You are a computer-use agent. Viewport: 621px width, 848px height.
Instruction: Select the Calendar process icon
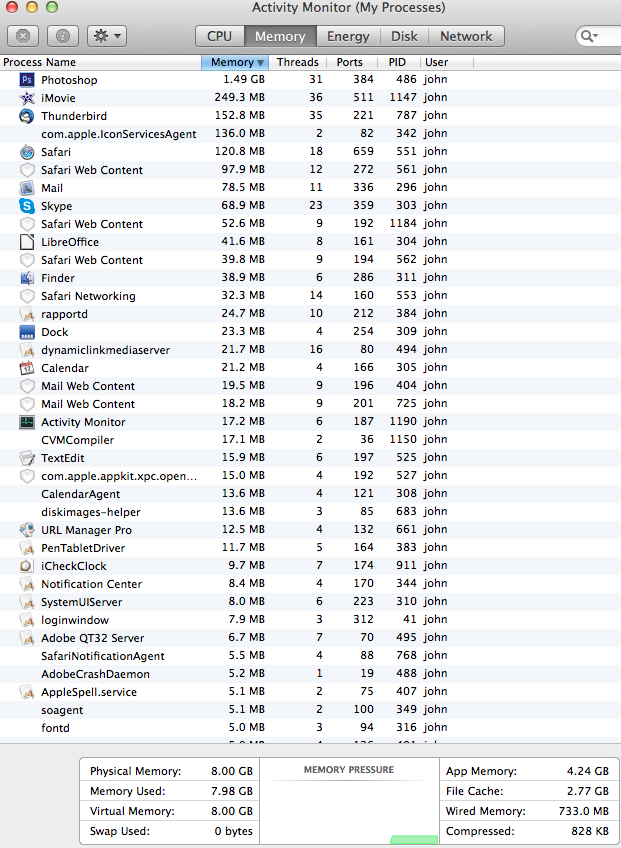[x=27, y=368]
